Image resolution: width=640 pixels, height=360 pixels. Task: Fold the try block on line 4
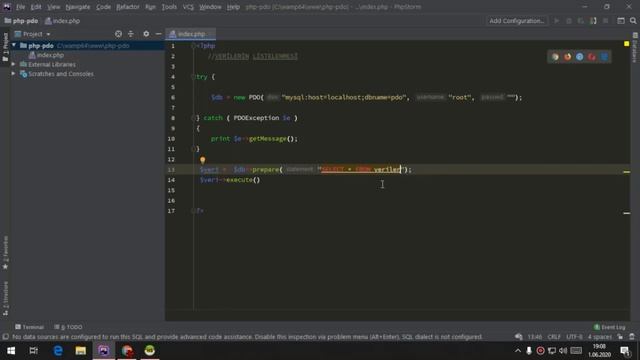(x=193, y=77)
